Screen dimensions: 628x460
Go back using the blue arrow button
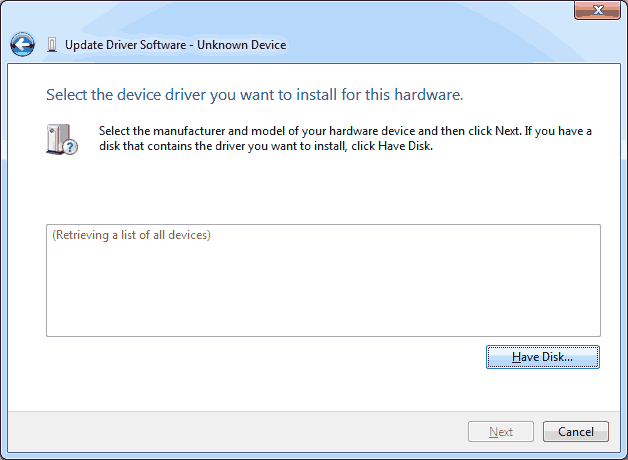[22, 44]
